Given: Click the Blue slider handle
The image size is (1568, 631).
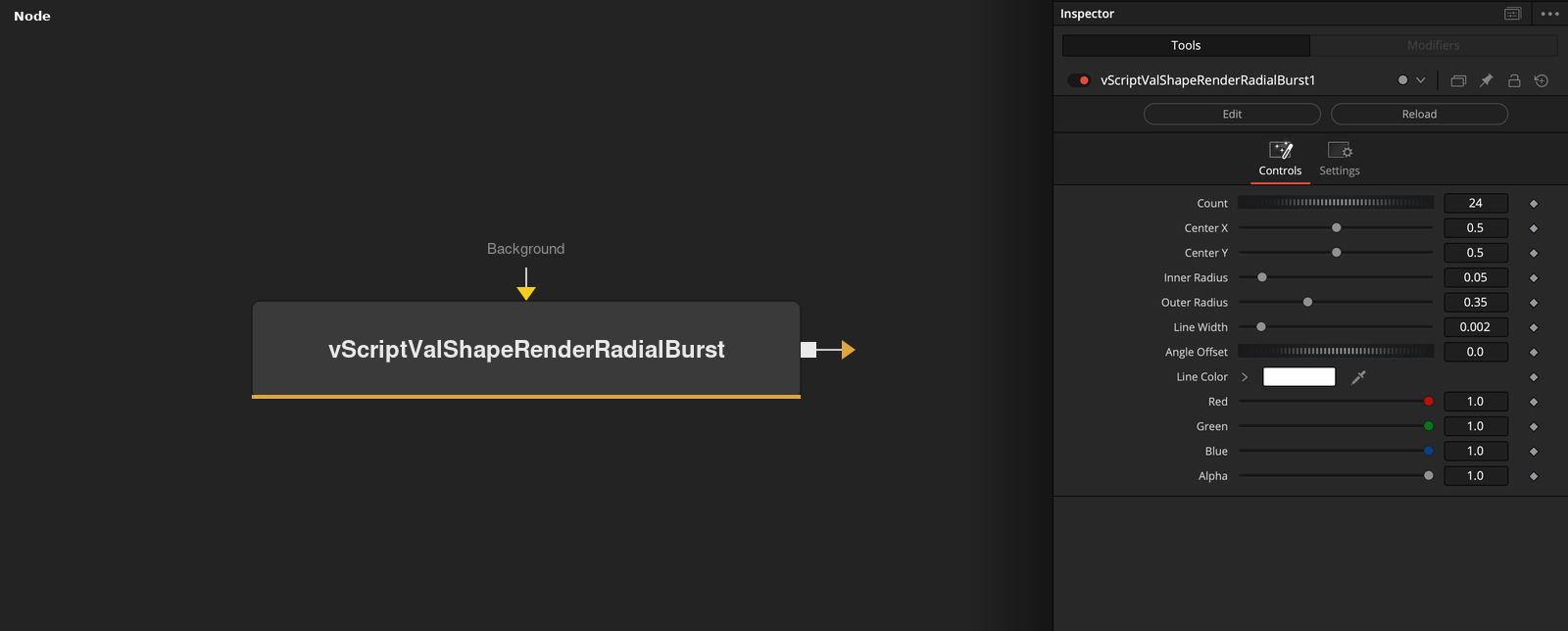Looking at the screenshot, I should coord(1429,451).
